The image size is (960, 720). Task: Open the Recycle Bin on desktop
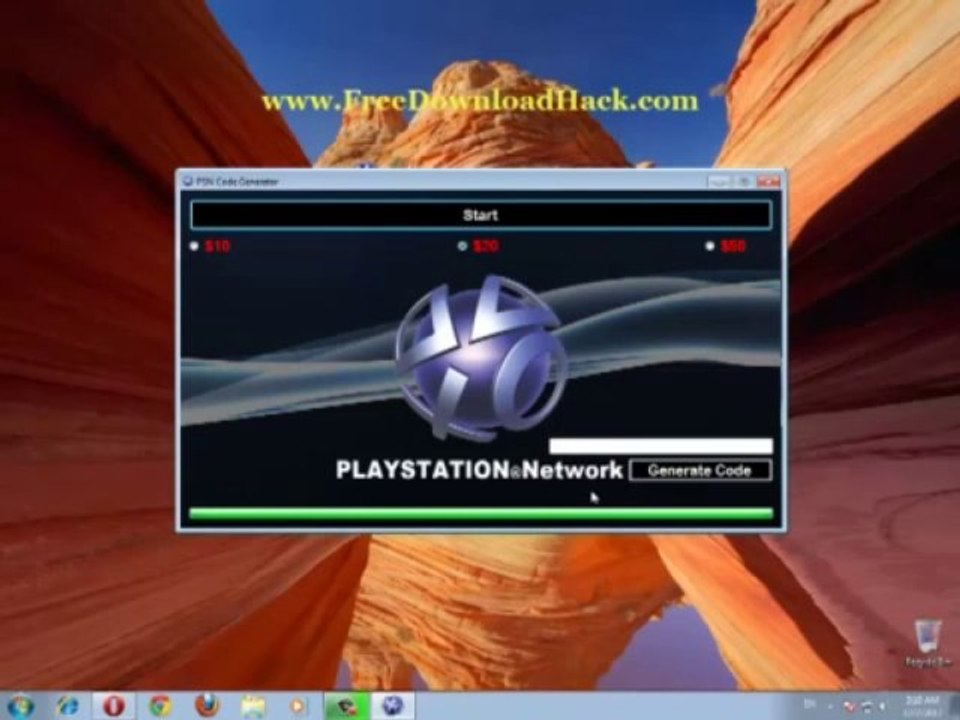pos(928,643)
